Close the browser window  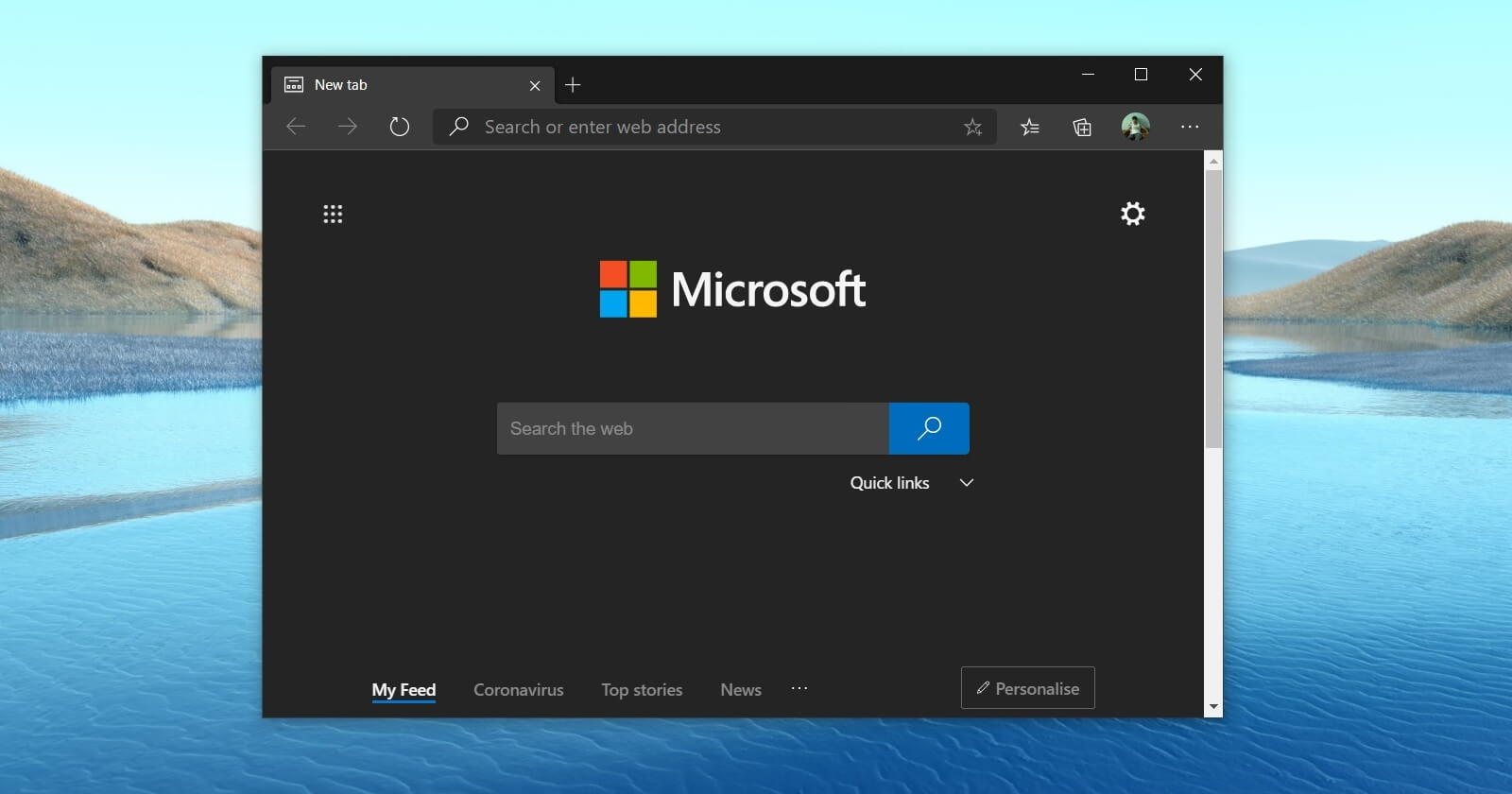coord(1195,75)
